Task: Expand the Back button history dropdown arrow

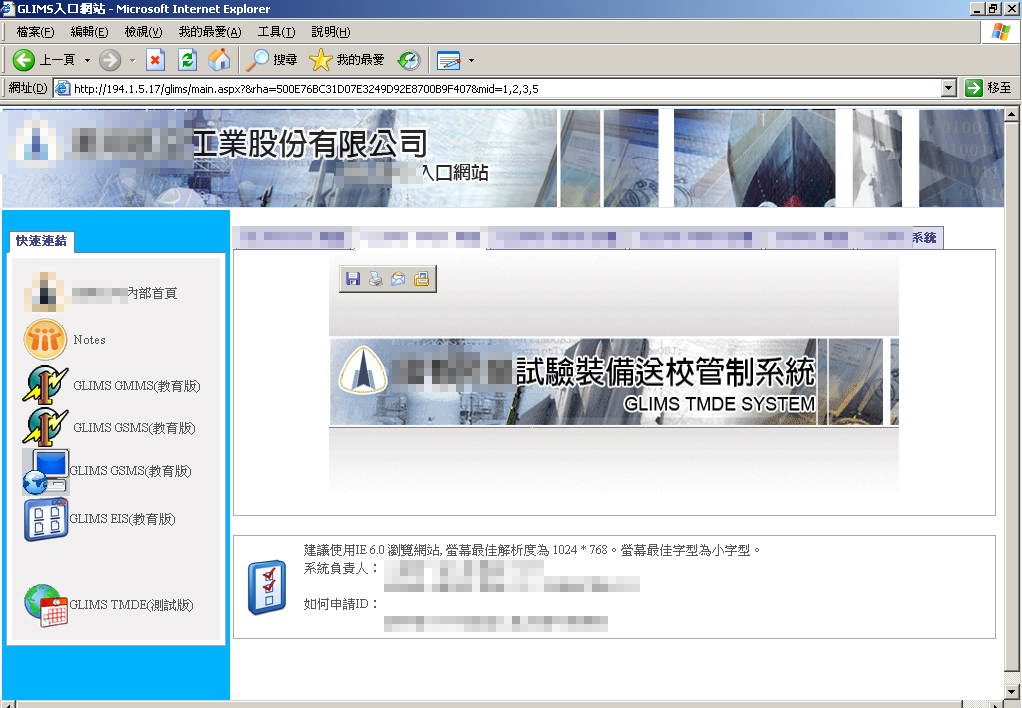Action: 87,60
